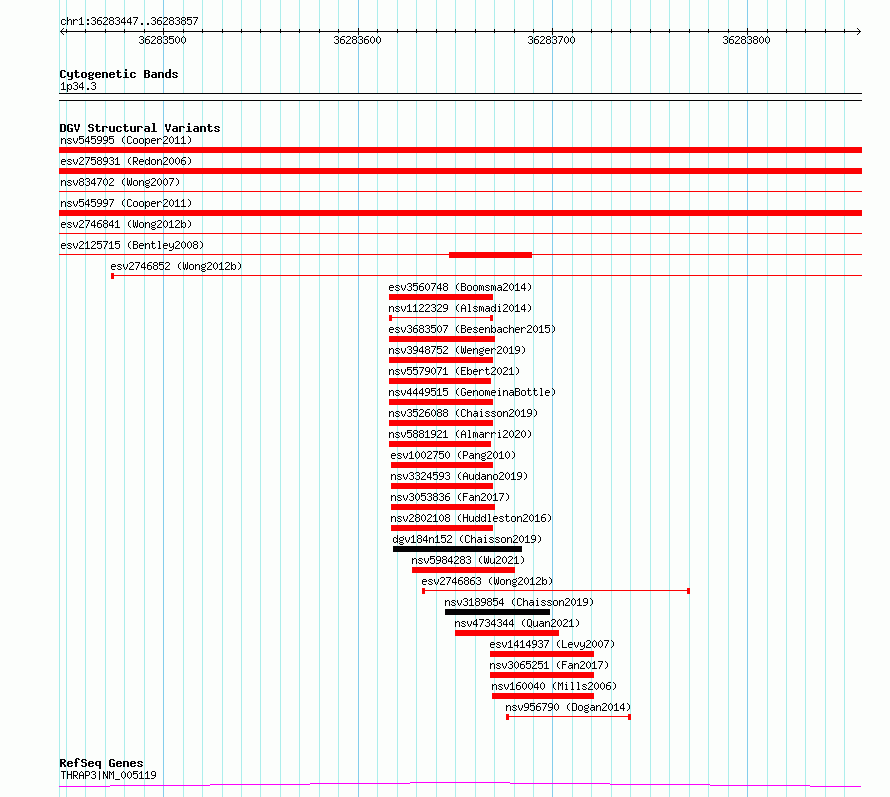The image size is (890, 797).
Task: Open nsv3053836 (Fan2017) variant
Action: 450,497
